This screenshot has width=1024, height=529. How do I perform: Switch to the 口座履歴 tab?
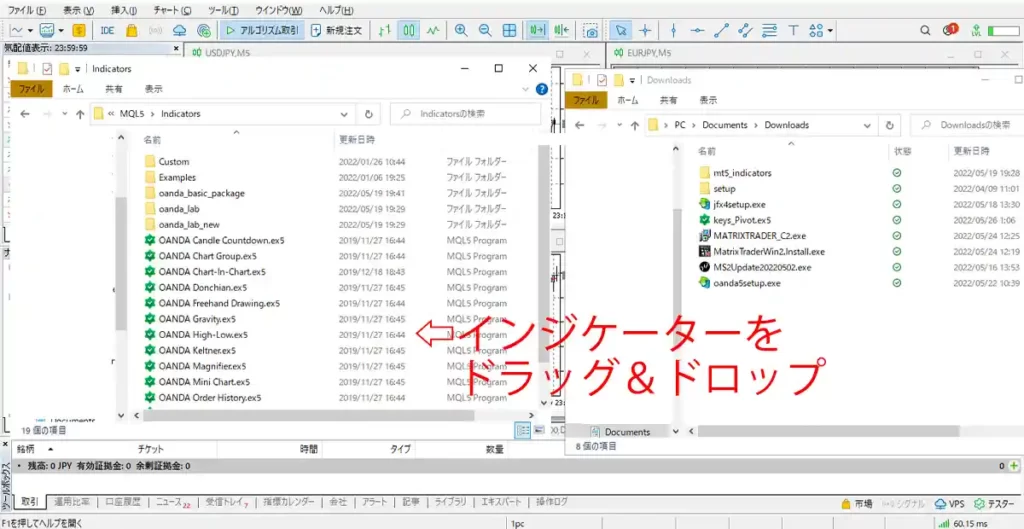pos(123,502)
